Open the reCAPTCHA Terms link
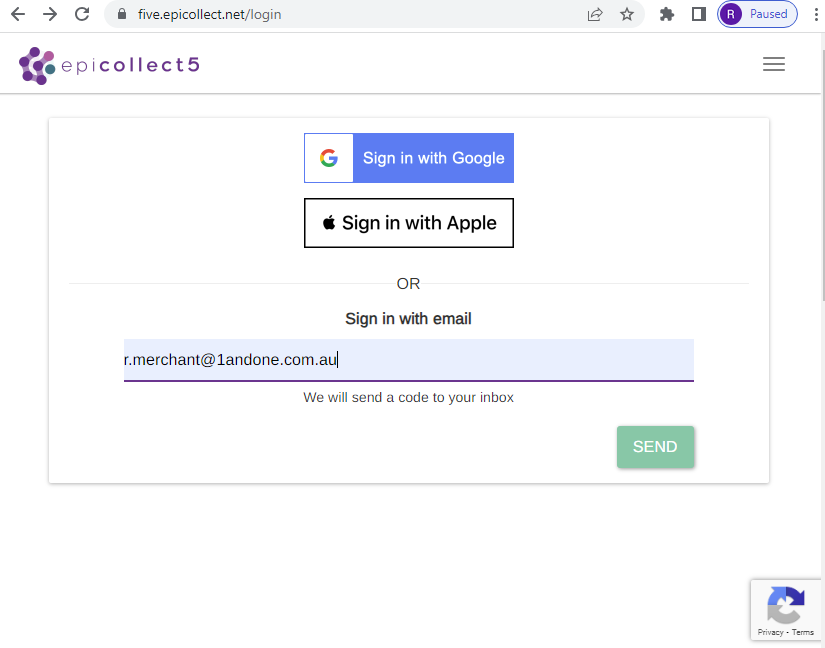The height and width of the screenshot is (648, 825). coord(803,632)
